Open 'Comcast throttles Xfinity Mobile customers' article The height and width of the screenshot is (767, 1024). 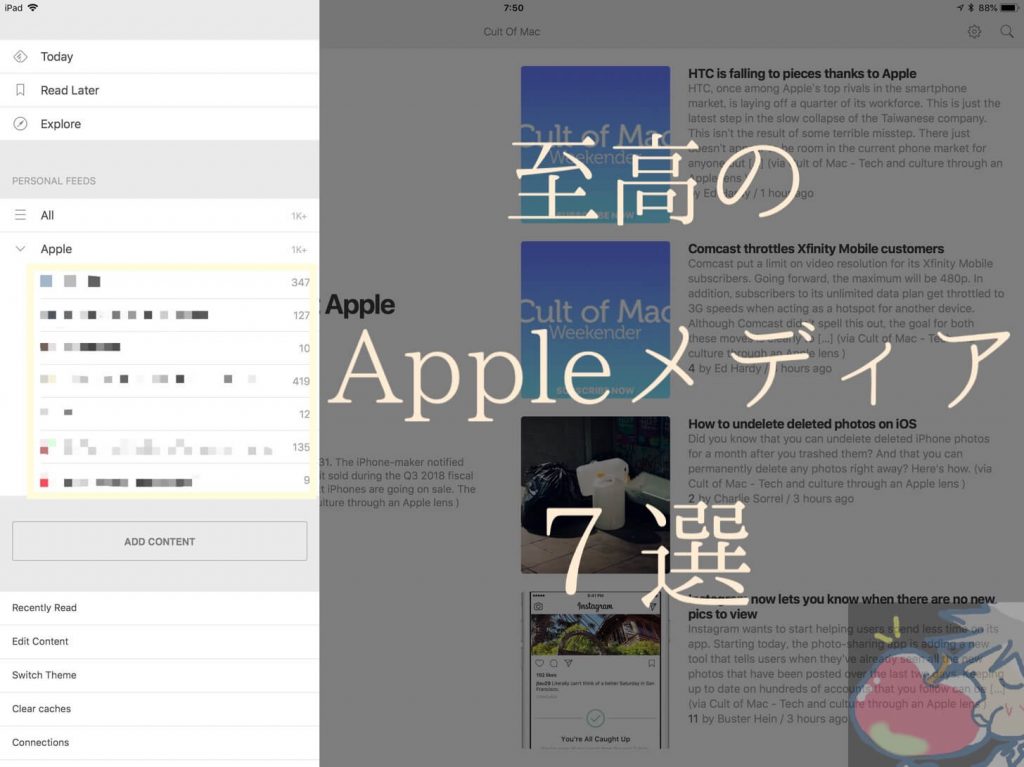pos(816,248)
